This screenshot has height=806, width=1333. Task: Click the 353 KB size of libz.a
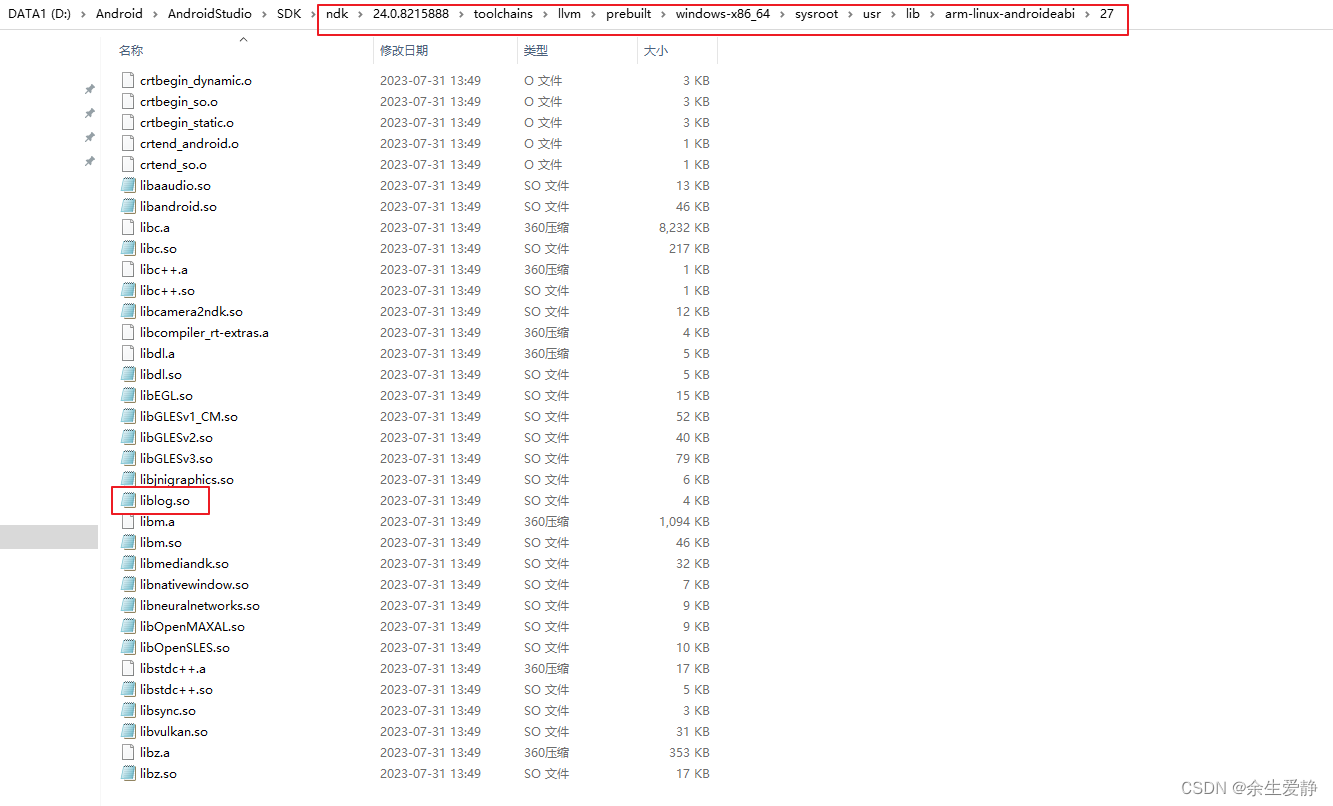tap(689, 752)
